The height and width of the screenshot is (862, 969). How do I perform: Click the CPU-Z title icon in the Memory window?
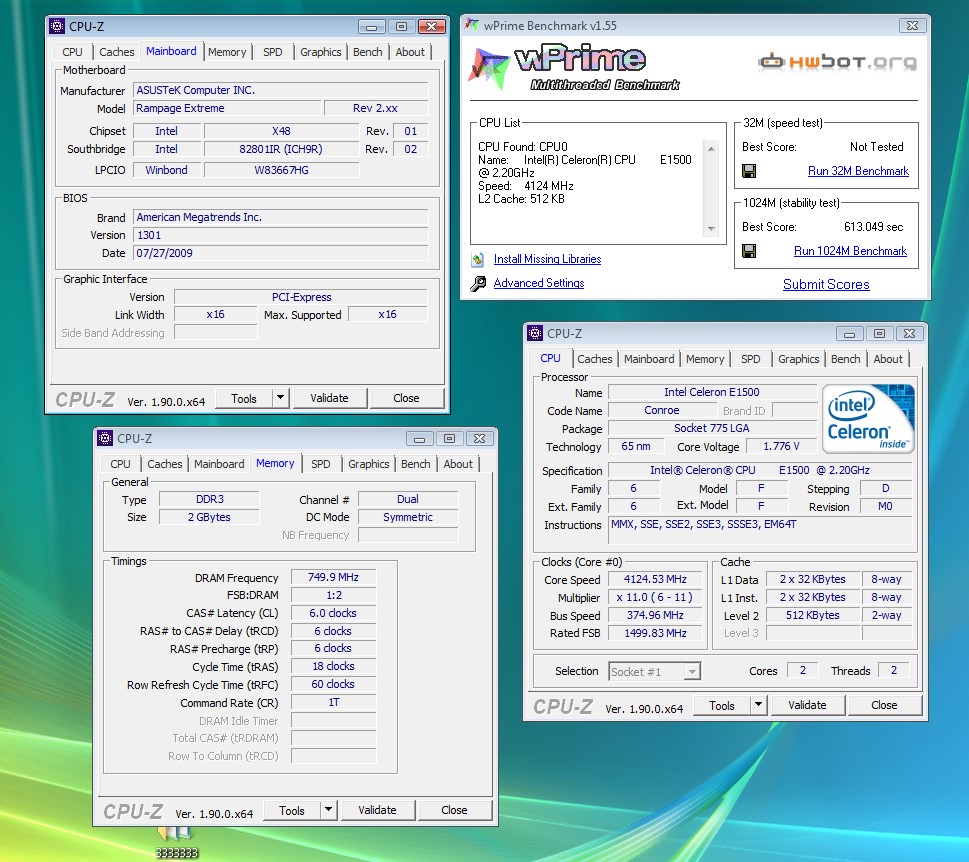click(x=105, y=438)
